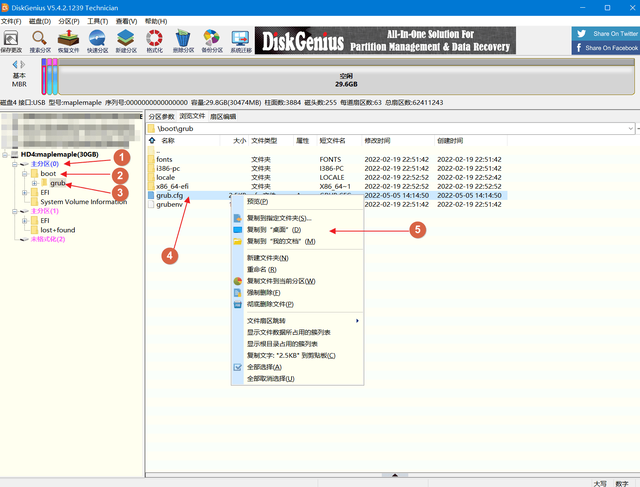This screenshot has width=640, height=487.
Task: Select the first blue partition block in disk map
Action: (44, 76)
